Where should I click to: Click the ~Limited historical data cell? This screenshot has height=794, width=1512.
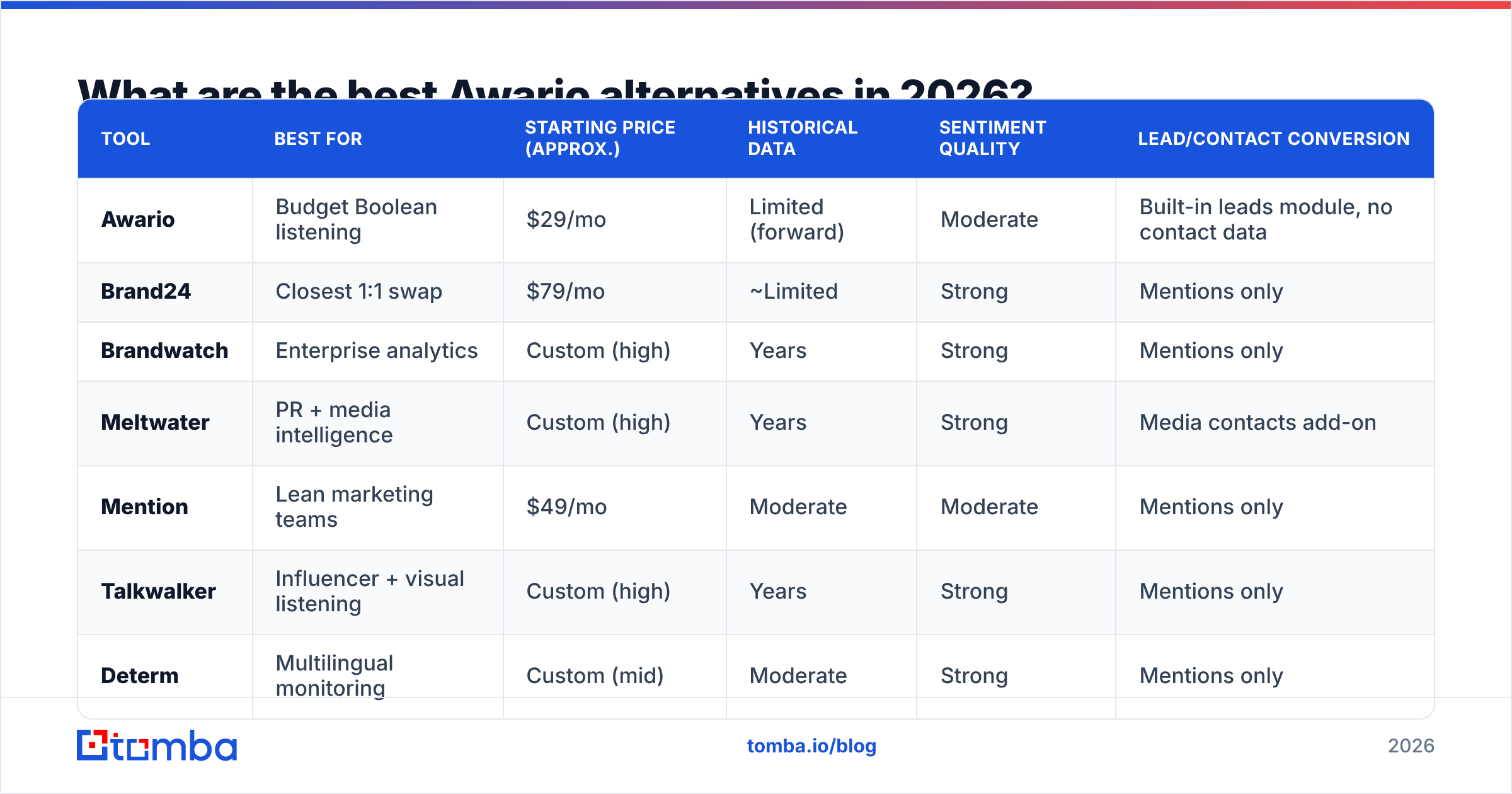(x=822, y=292)
